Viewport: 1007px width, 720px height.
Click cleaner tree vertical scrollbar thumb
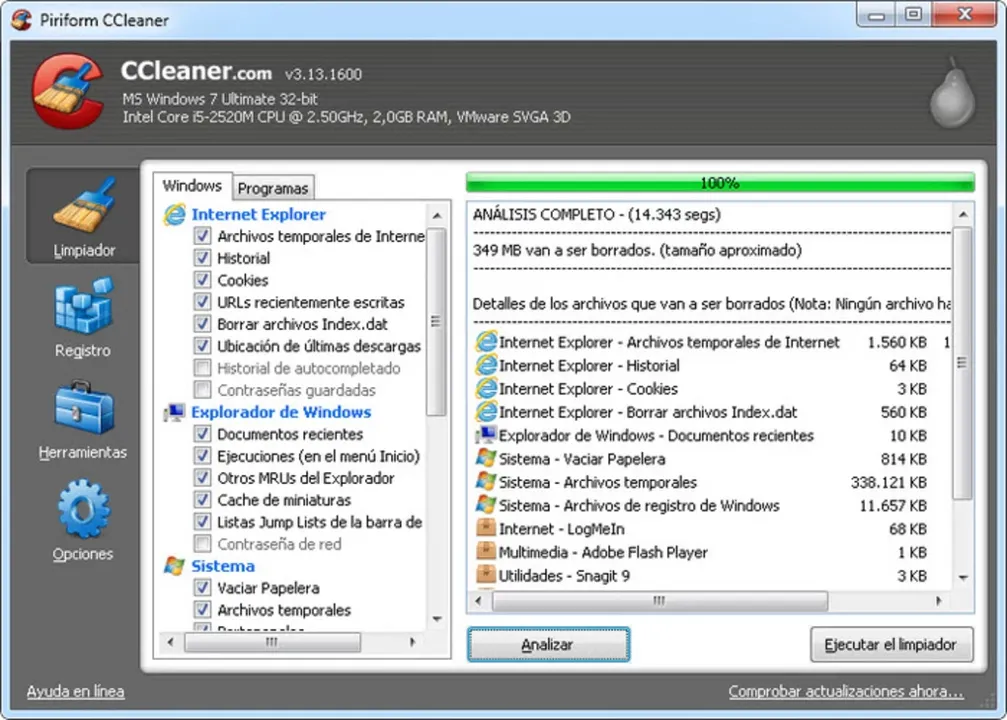point(437,322)
